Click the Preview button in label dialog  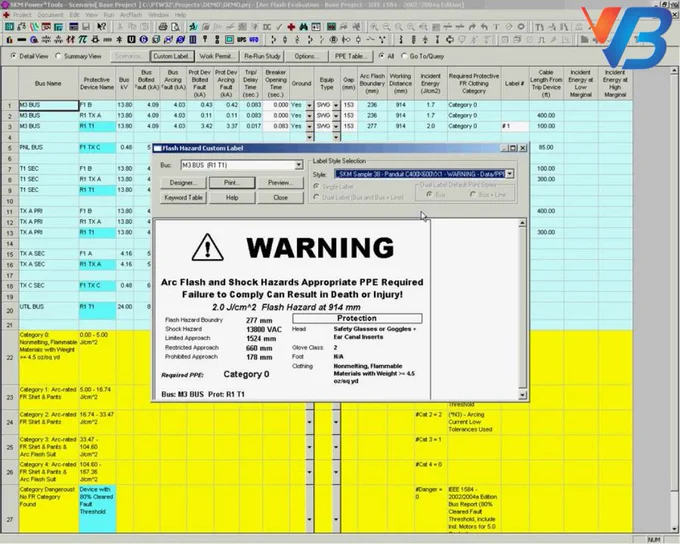[x=280, y=183]
